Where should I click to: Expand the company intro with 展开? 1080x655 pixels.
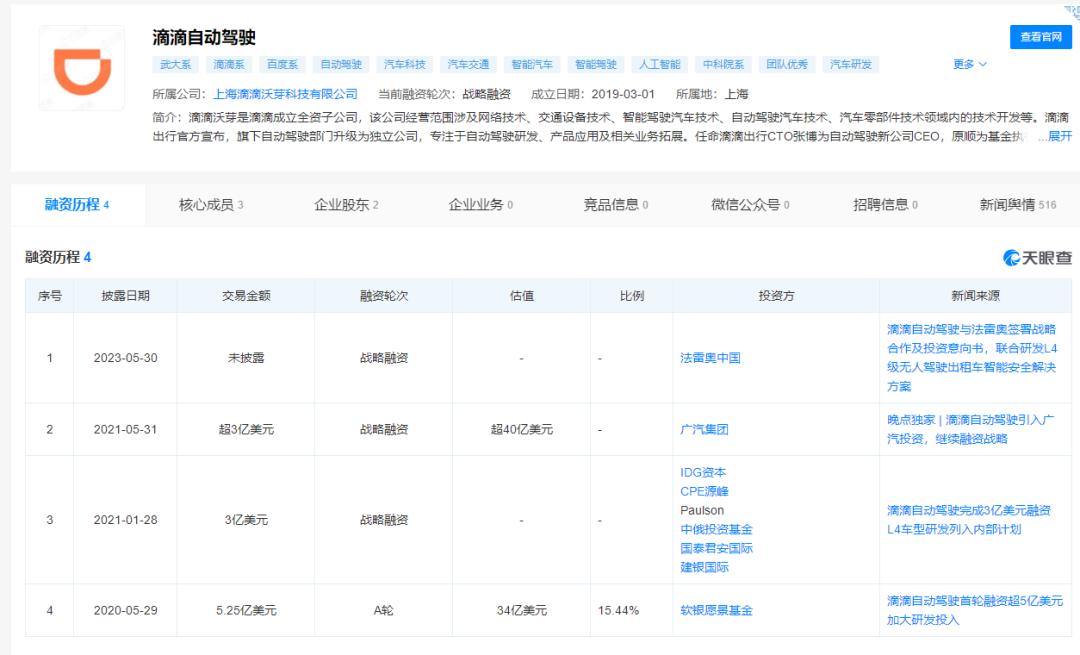1059,136
